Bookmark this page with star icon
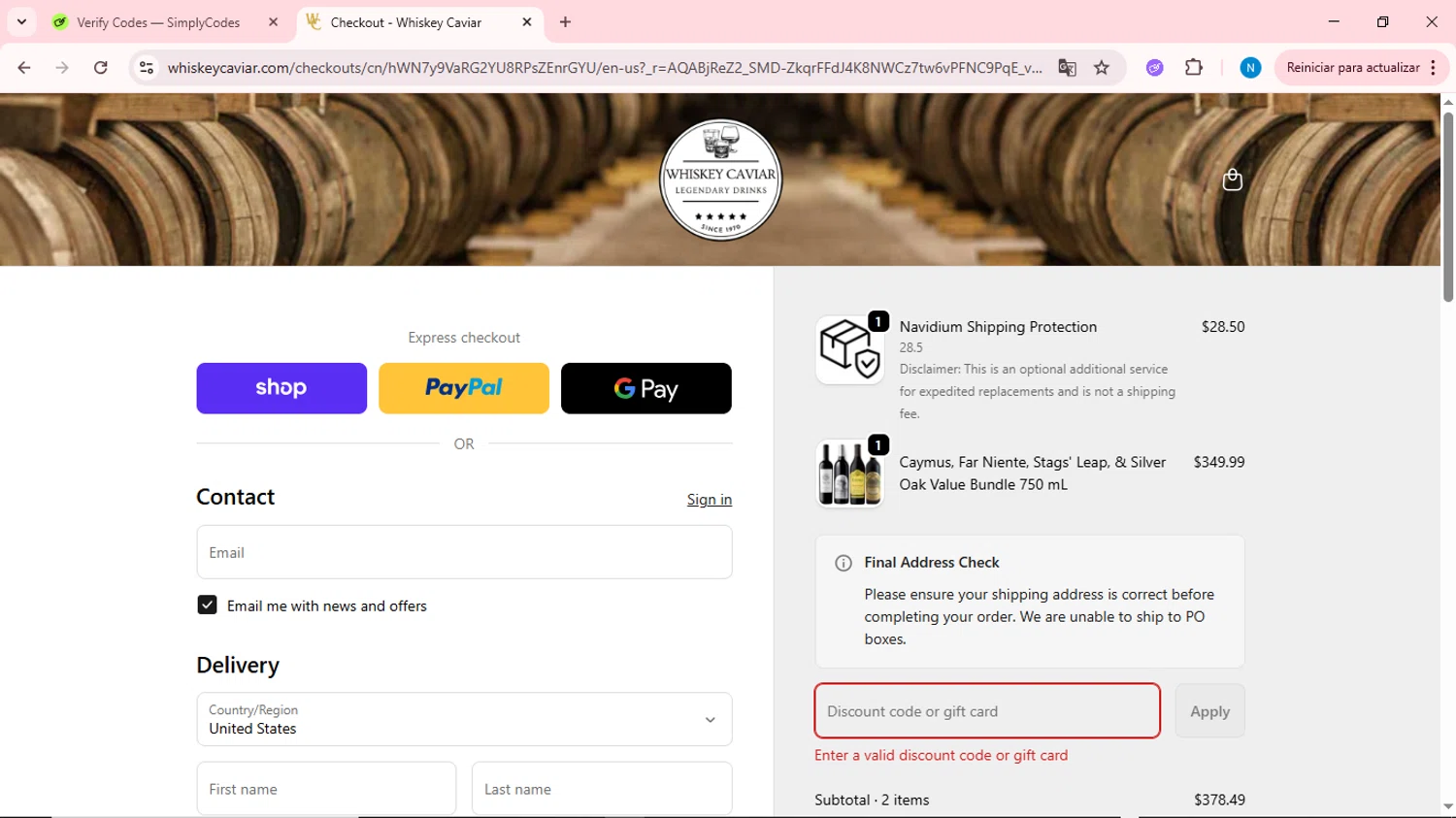The width and height of the screenshot is (1456, 818). point(1102,68)
